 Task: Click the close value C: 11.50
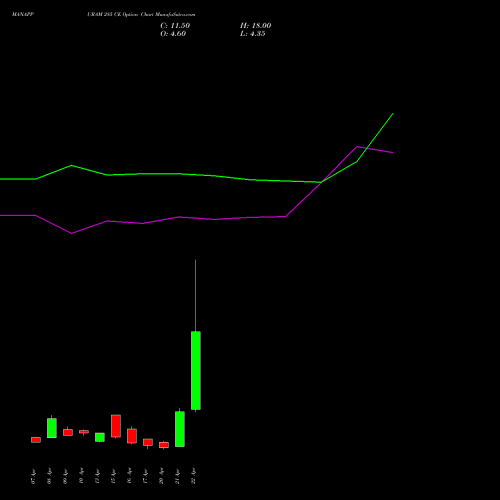point(175,26)
